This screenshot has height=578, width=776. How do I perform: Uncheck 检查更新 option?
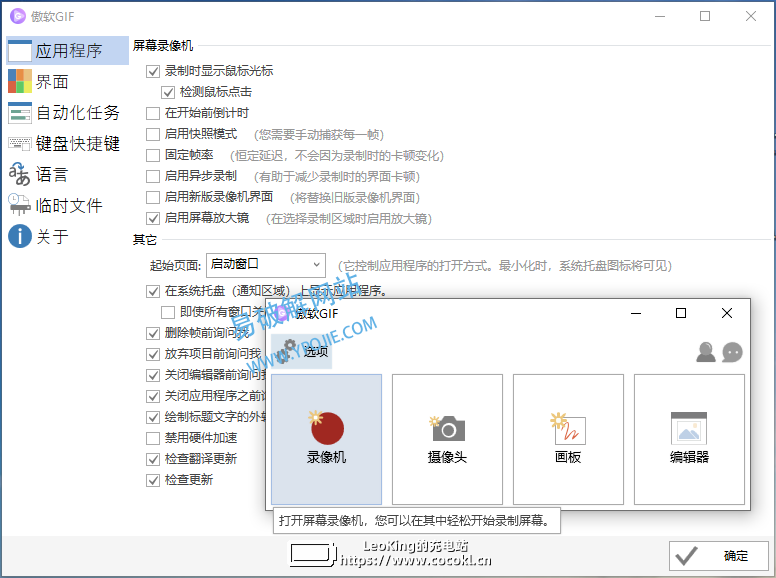pyautogui.click(x=153, y=480)
